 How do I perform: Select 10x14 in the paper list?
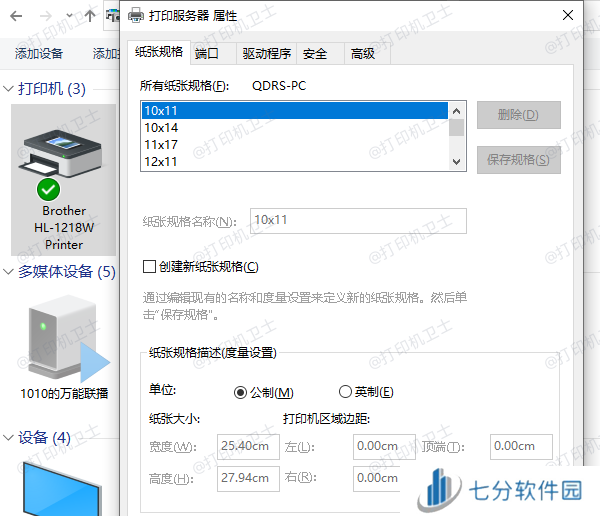click(x=295, y=127)
